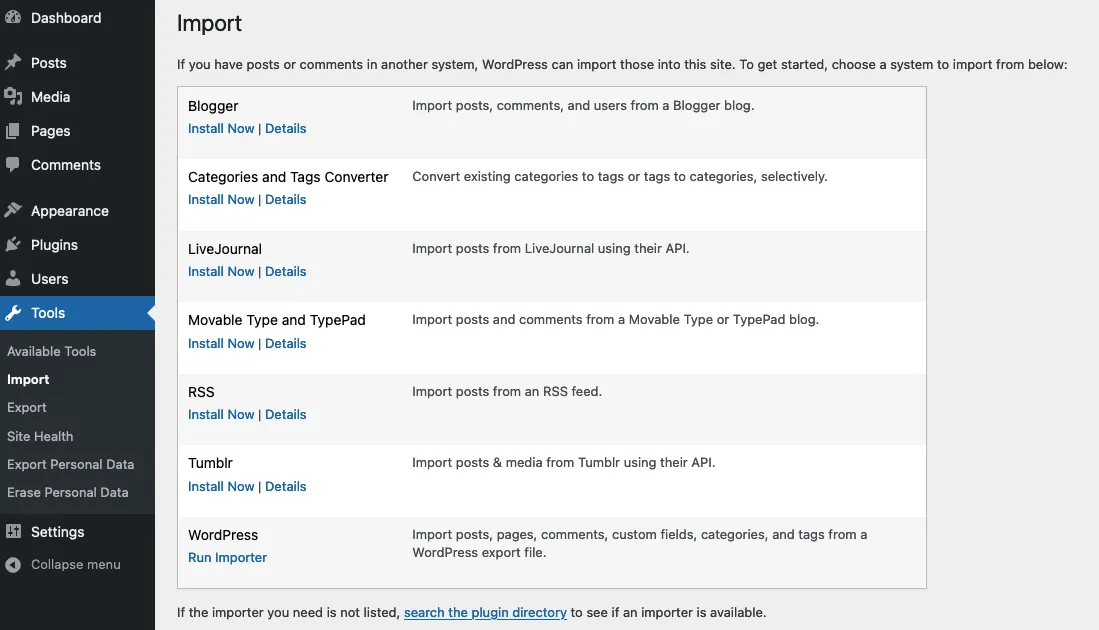The width and height of the screenshot is (1099, 630).
Task: Click the Dashboard gauge icon
Action: [x=13, y=18]
